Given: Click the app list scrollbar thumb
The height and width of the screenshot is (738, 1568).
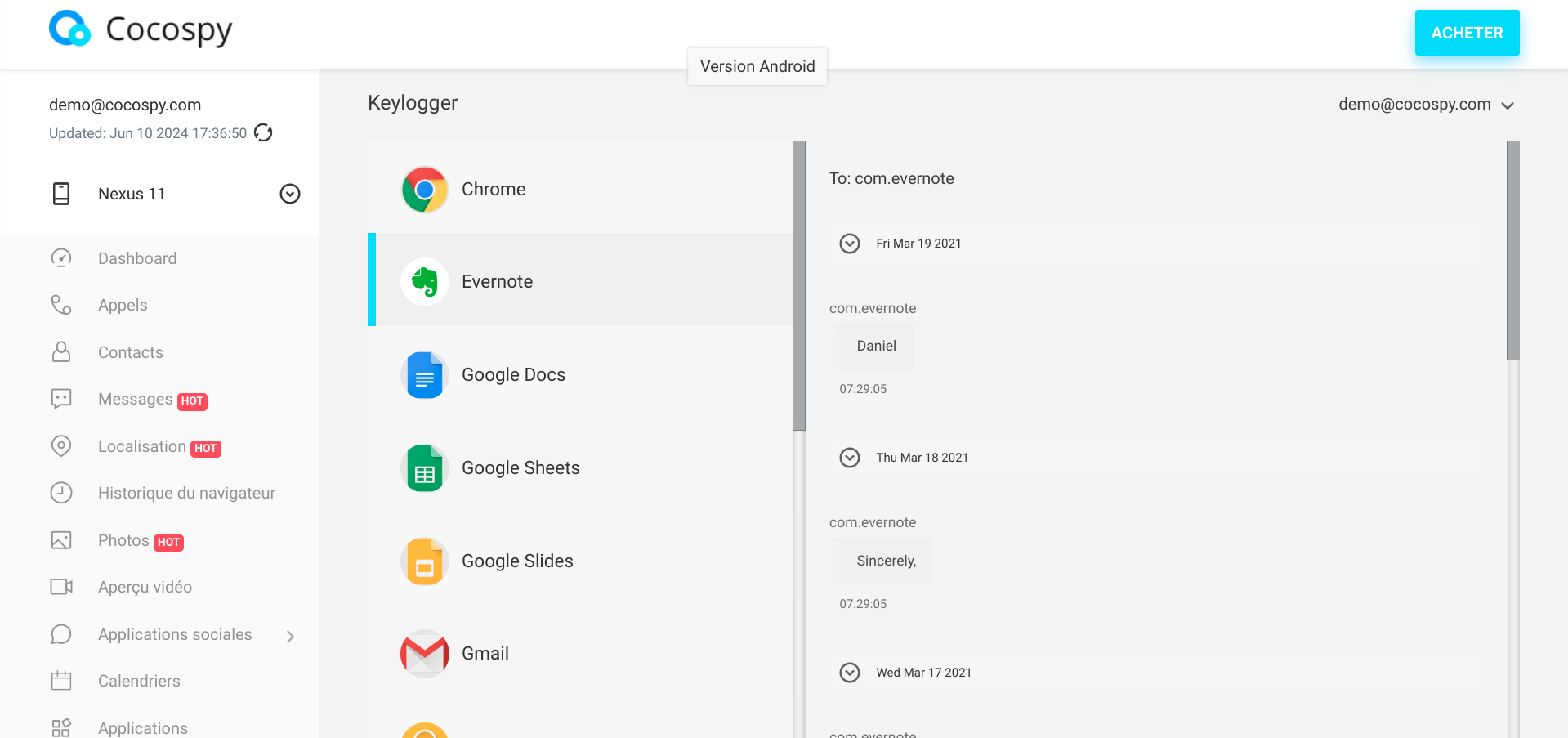Looking at the screenshot, I should (799, 285).
